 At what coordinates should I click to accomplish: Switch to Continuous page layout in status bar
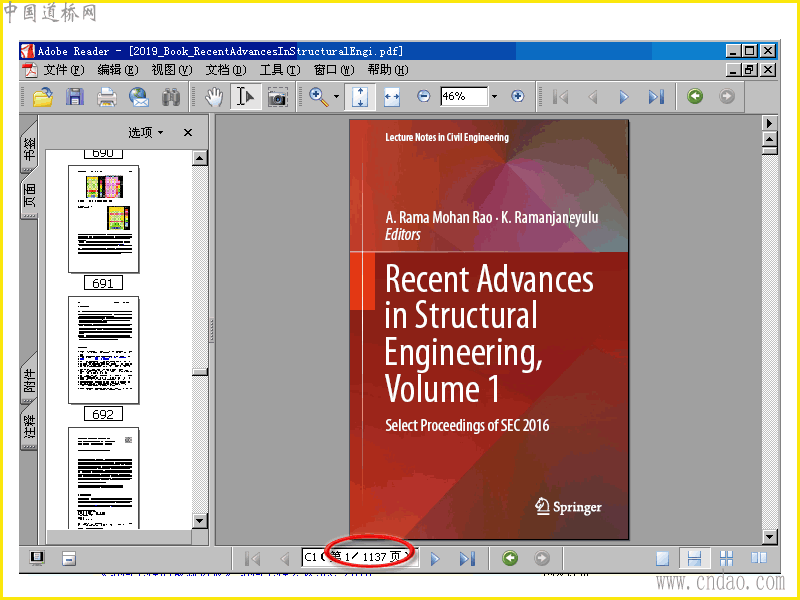point(694,558)
